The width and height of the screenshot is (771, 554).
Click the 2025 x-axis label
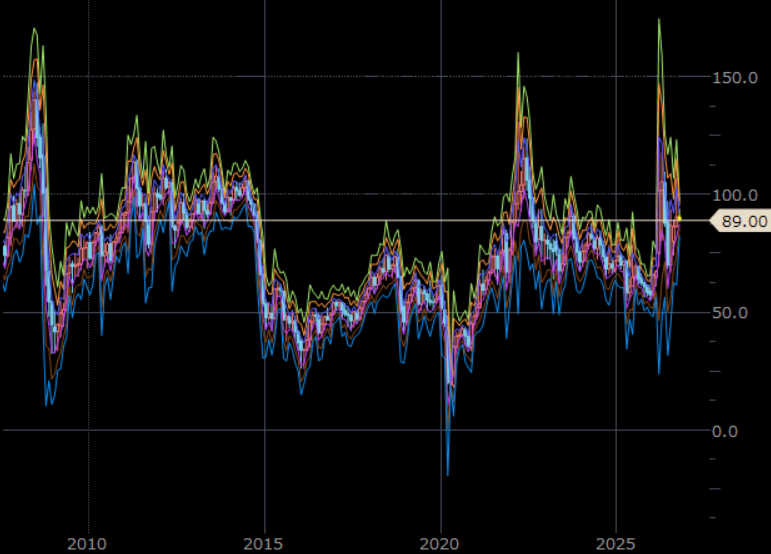[615, 544]
